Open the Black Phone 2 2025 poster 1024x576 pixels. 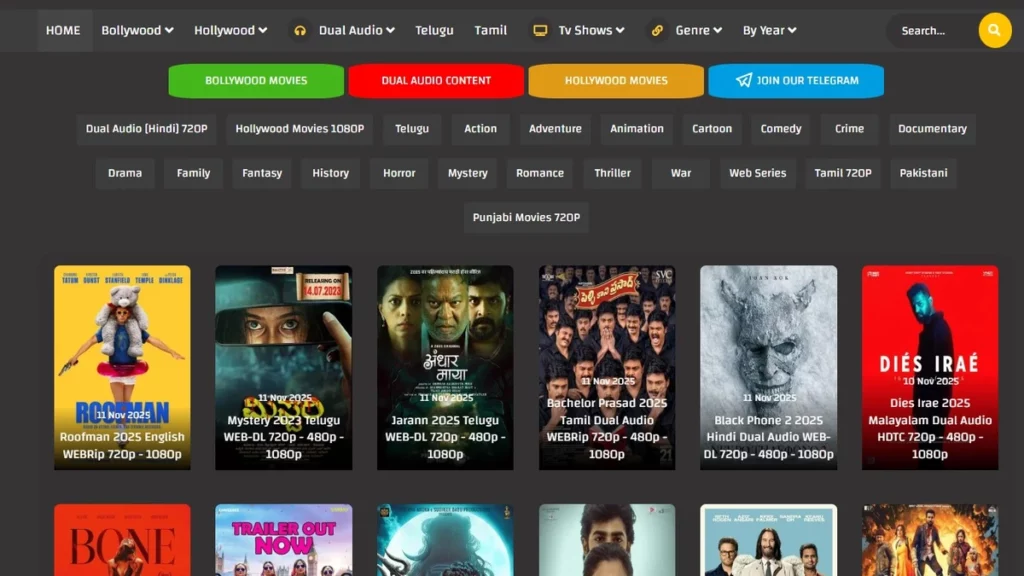(768, 367)
